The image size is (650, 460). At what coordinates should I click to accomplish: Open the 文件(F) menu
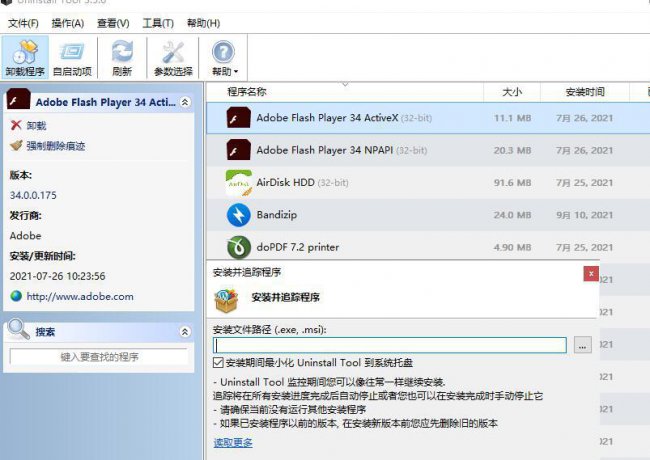click(x=23, y=23)
